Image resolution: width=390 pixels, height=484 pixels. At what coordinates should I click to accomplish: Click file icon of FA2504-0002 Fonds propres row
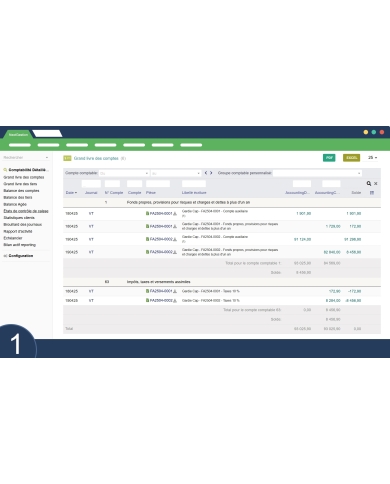pyautogui.click(x=147, y=252)
